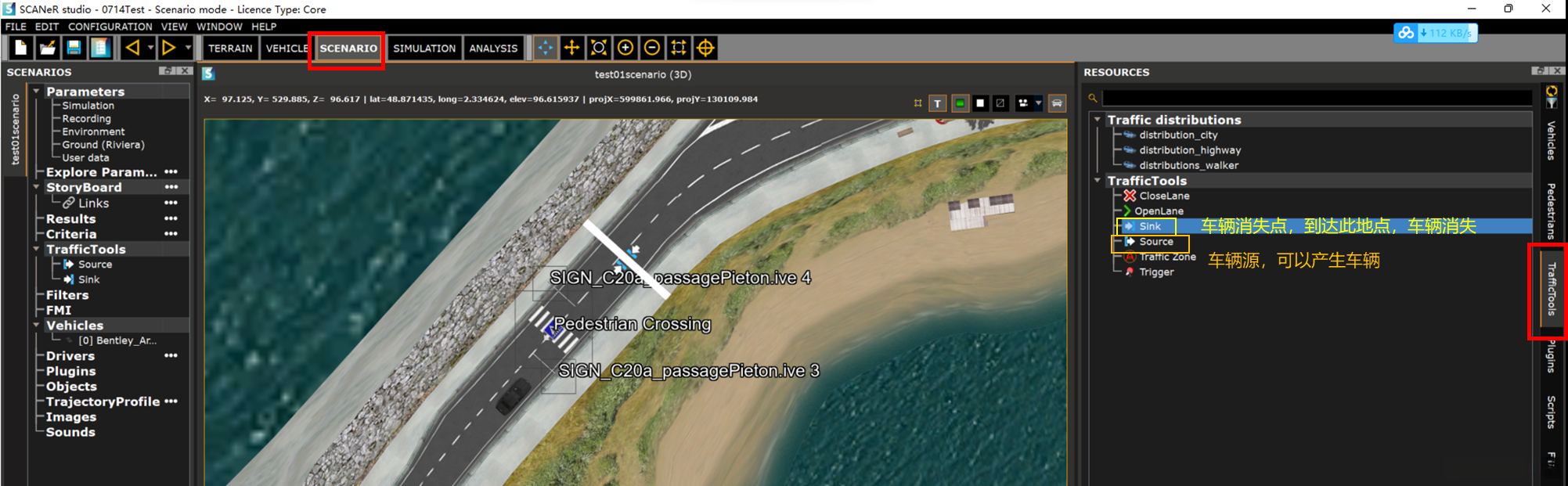
Task: Click the Explore Param... options dots
Action: click(171, 172)
